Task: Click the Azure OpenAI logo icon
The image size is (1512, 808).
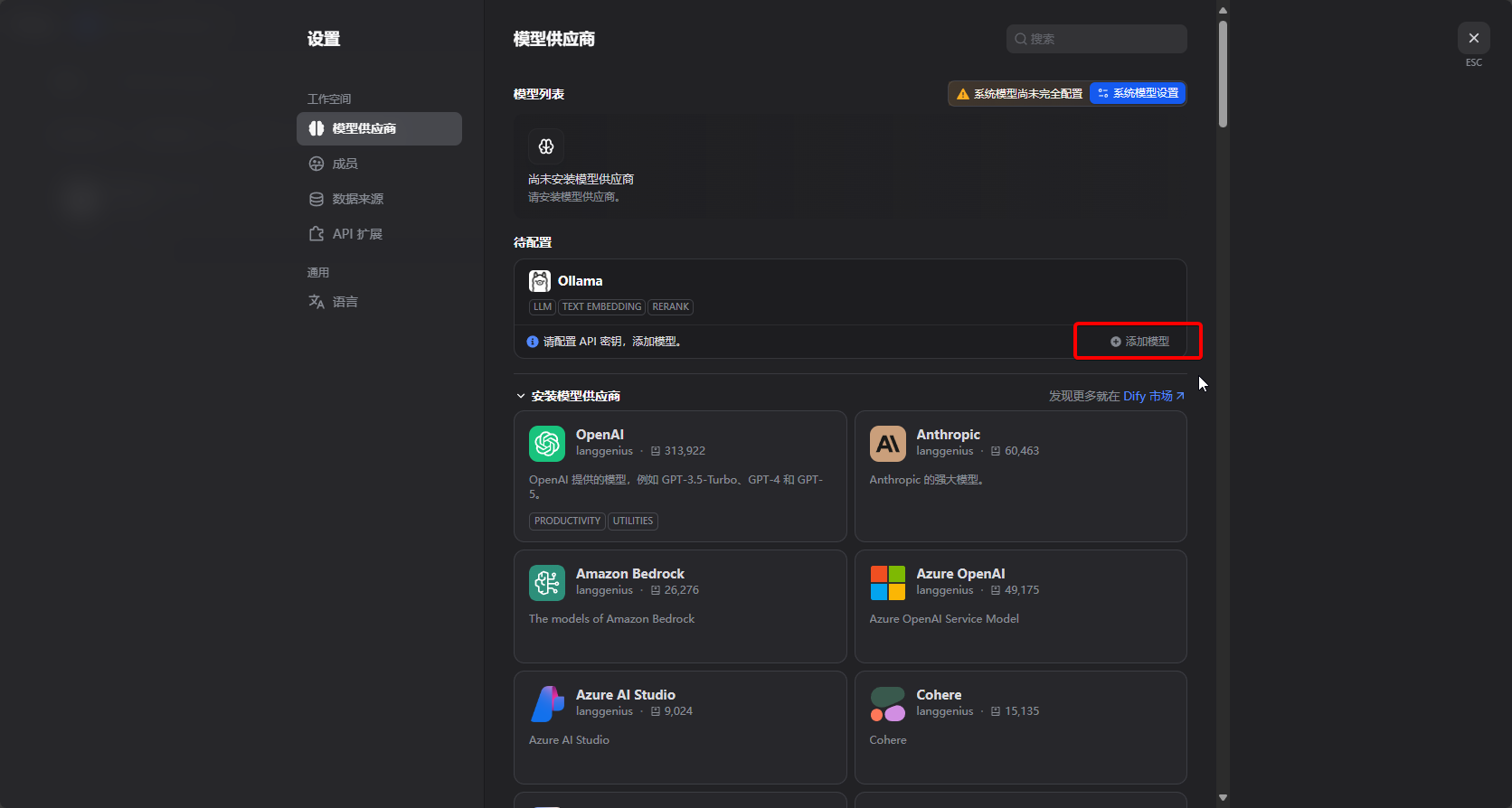Action: (887, 583)
